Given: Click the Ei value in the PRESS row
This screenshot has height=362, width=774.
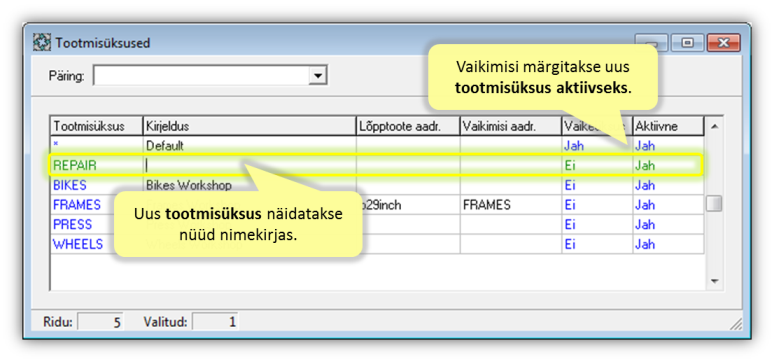Looking at the screenshot, I should point(597,225).
